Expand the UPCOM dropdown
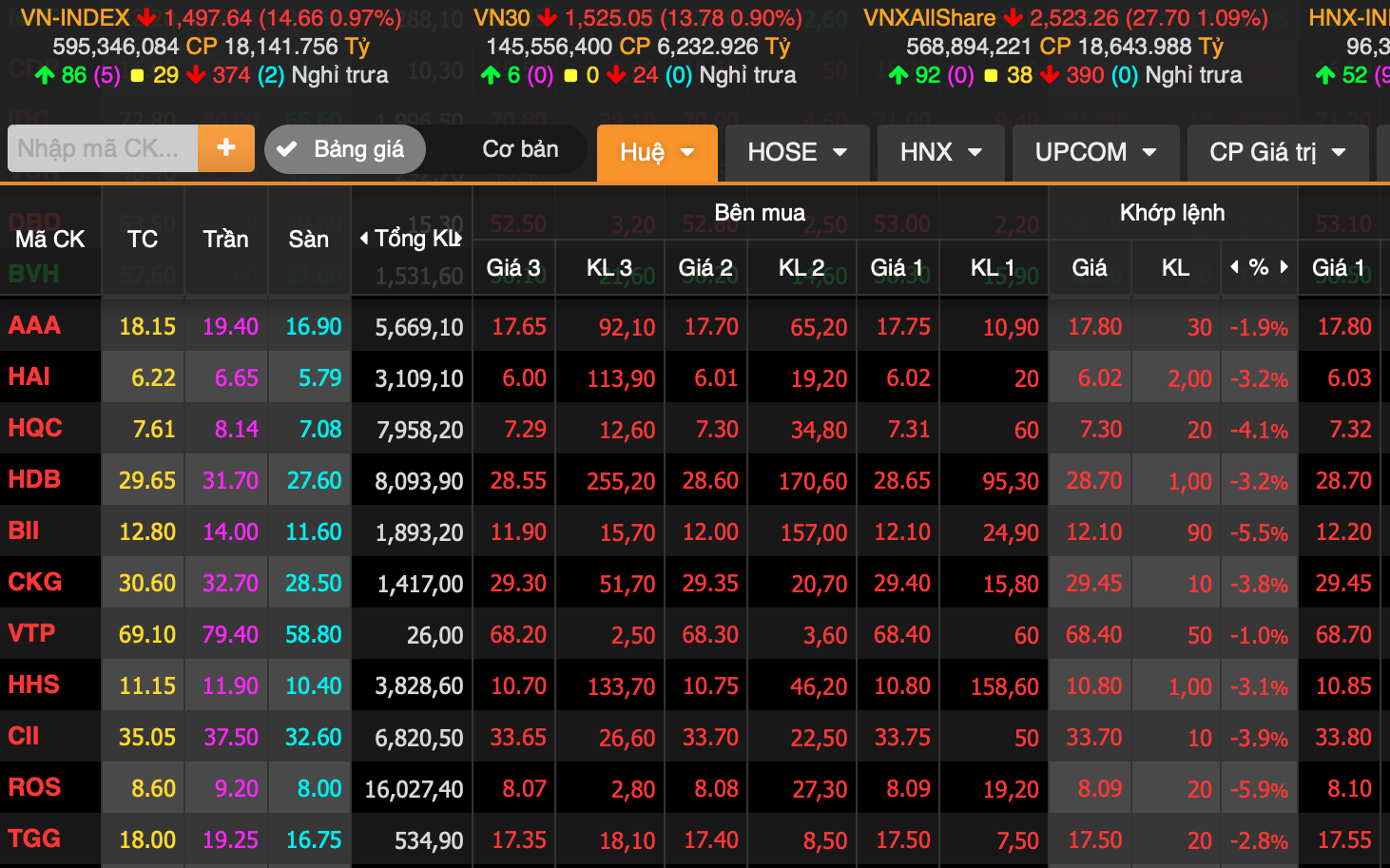The image size is (1390, 868). [1095, 152]
